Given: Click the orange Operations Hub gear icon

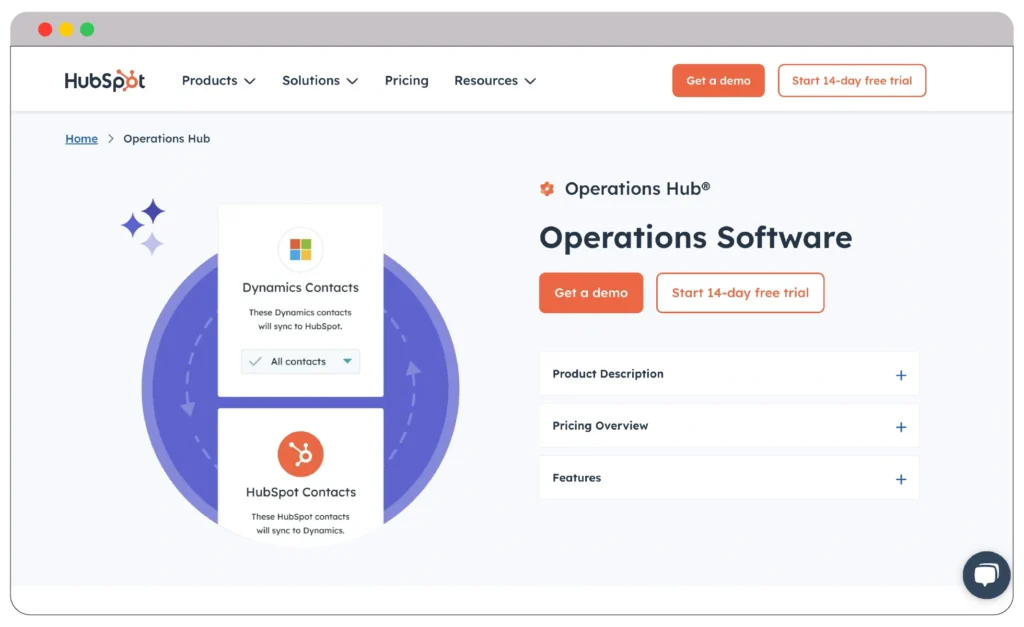Looking at the screenshot, I should coord(547,189).
